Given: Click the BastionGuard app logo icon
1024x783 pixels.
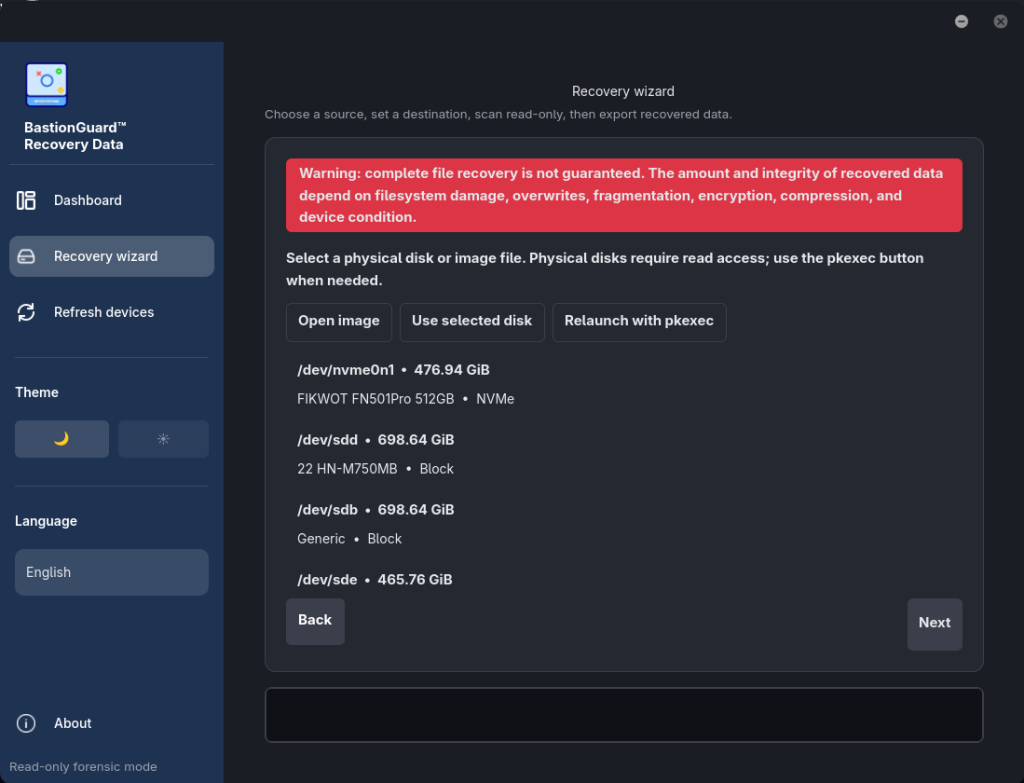Looking at the screenshot, I should click(46, 84).
